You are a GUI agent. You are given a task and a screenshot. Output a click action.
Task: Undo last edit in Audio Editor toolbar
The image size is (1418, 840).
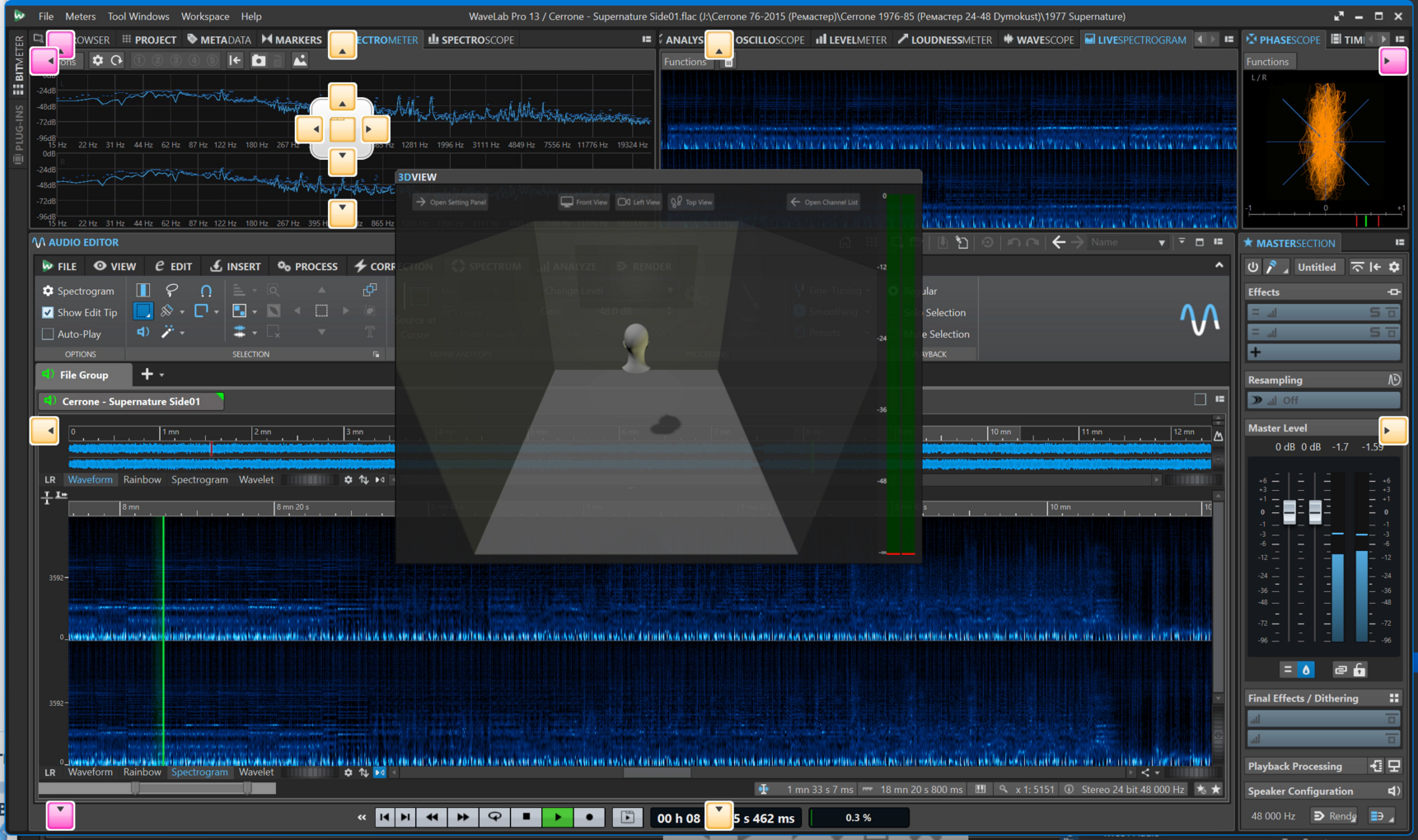1014,242
